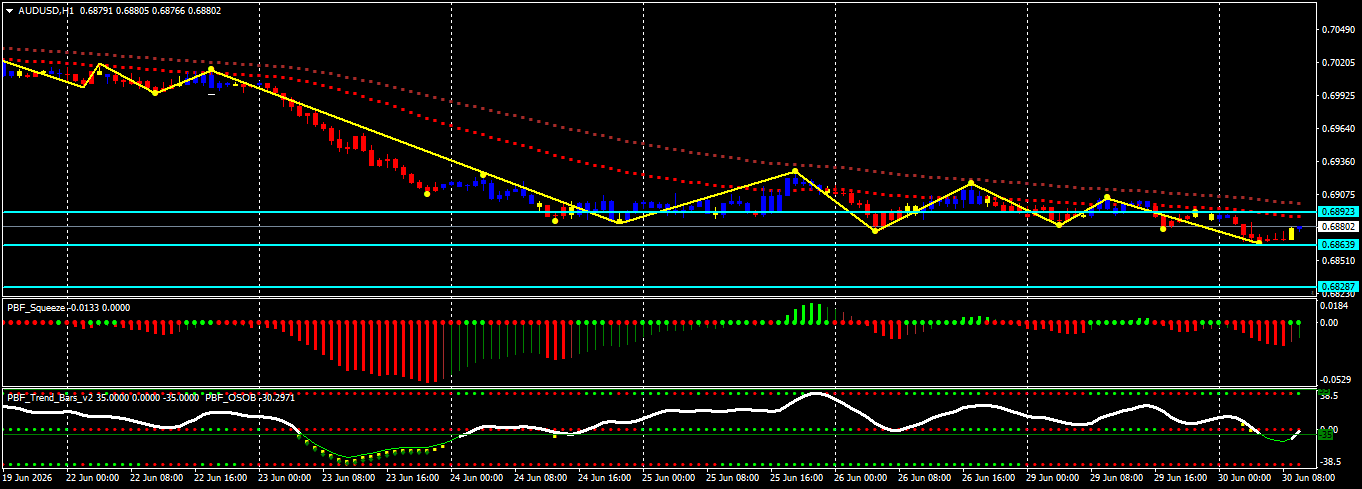The image size is (1362, 489).
Task: Click the green OSOB value tag on oscillator scale
Action: [x=1326, y=434]
